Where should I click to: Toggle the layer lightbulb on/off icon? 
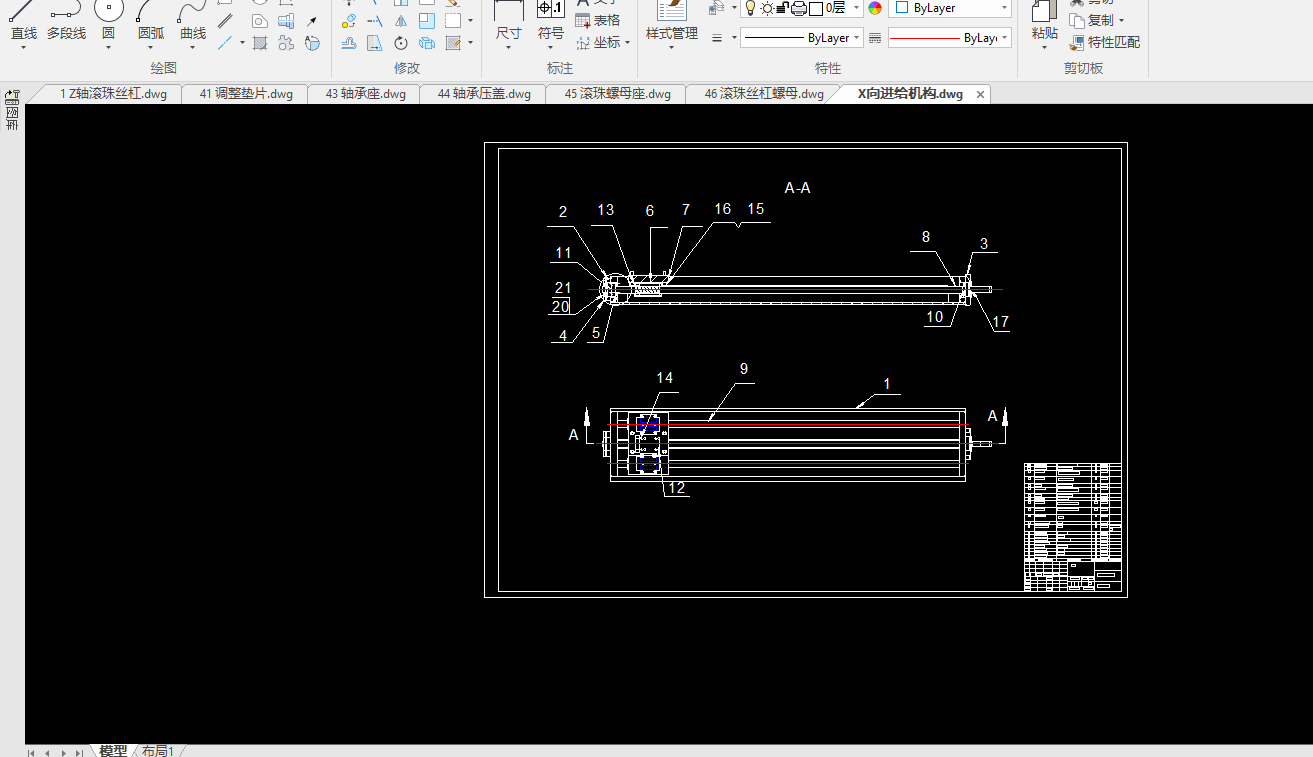pos(751,8)
